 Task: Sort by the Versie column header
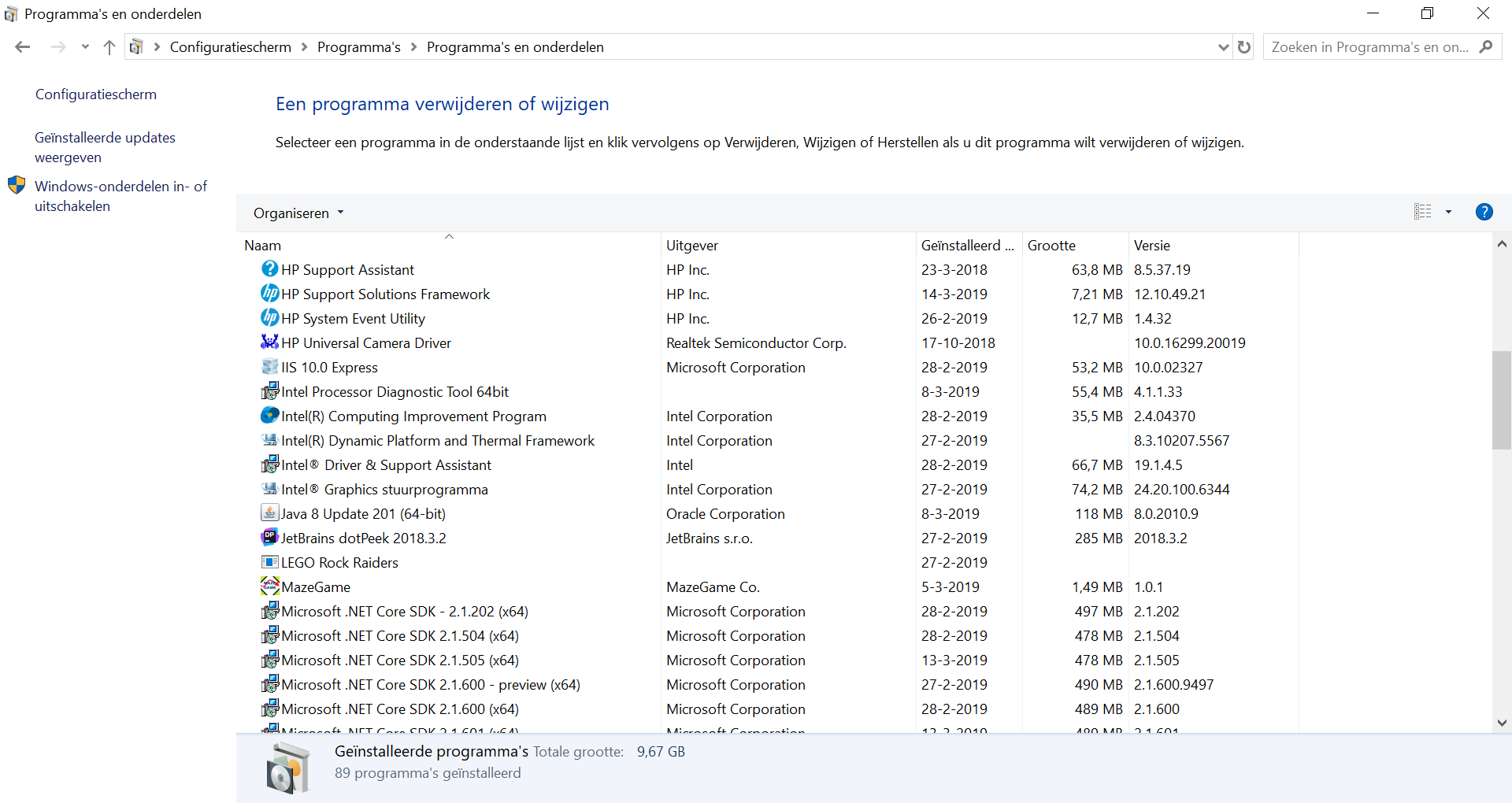pos(1213,245)
